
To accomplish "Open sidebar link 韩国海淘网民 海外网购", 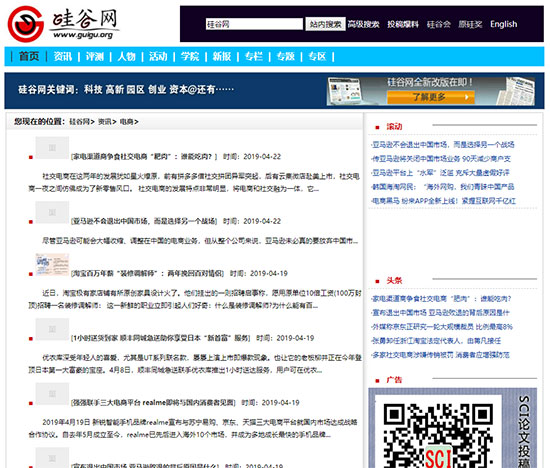I will click(443, 187).
